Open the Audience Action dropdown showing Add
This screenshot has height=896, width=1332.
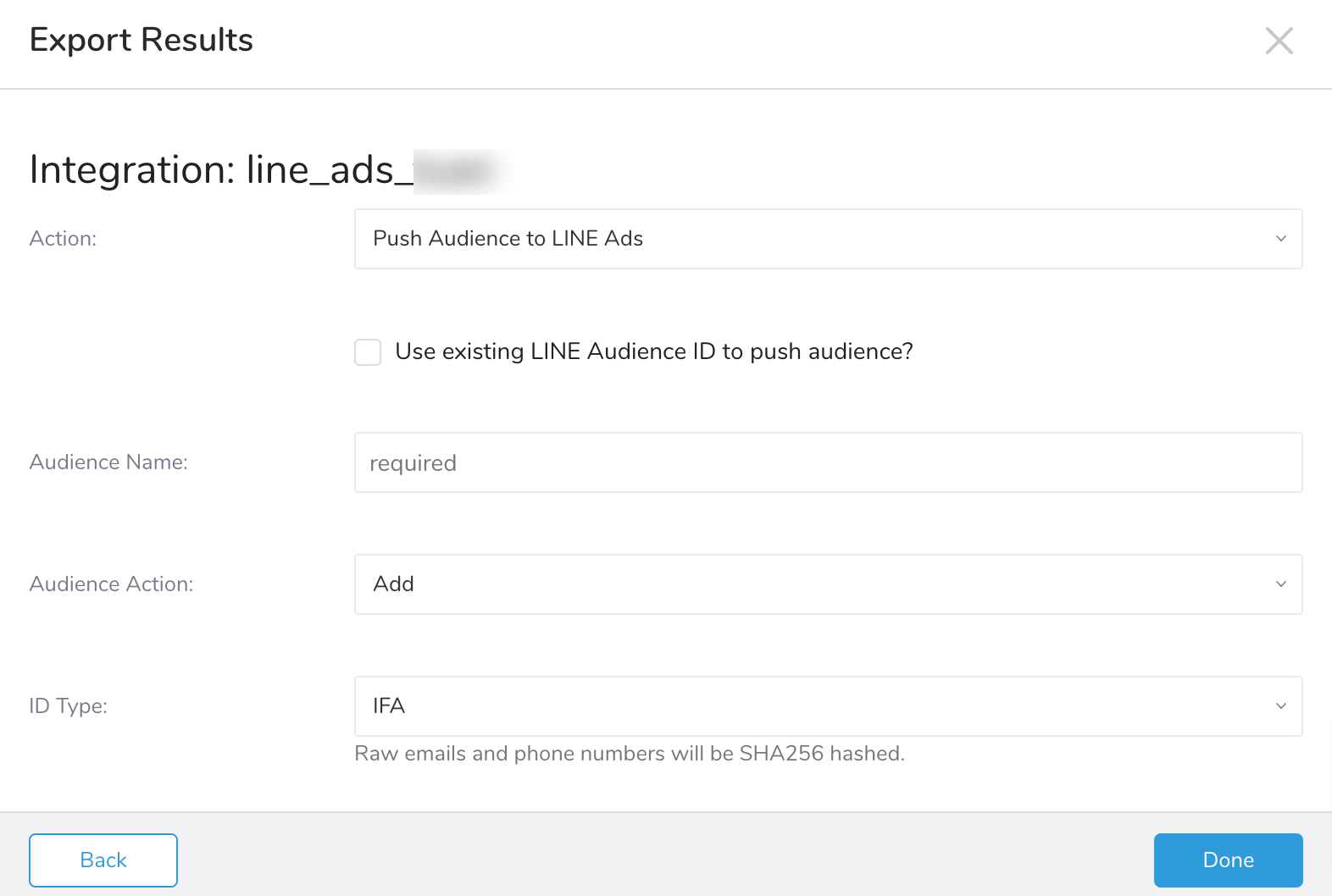pyautogui.click(x=827, y=584)
